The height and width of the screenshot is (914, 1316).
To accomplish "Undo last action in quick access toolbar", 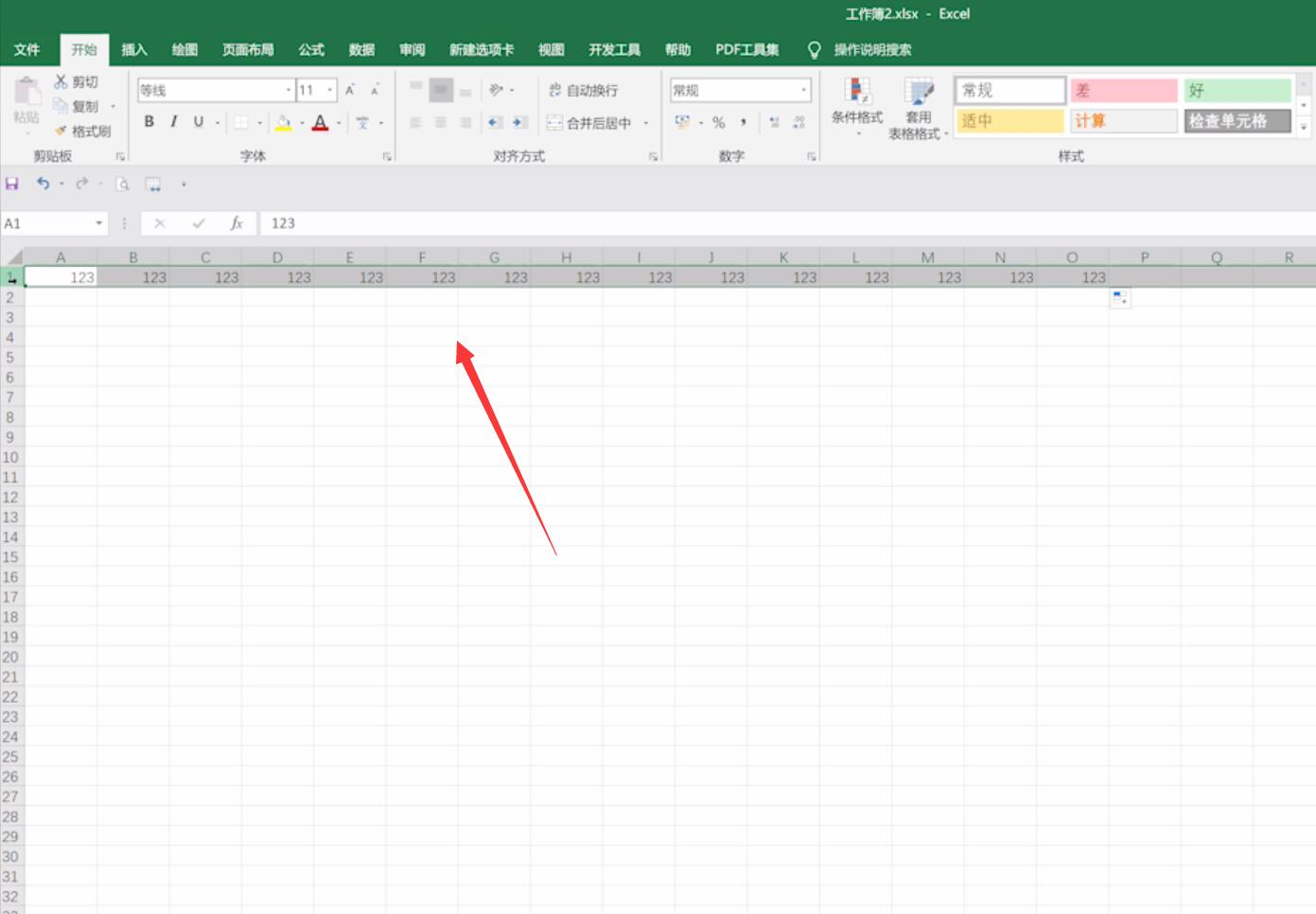I will click(x=43, y=184).
